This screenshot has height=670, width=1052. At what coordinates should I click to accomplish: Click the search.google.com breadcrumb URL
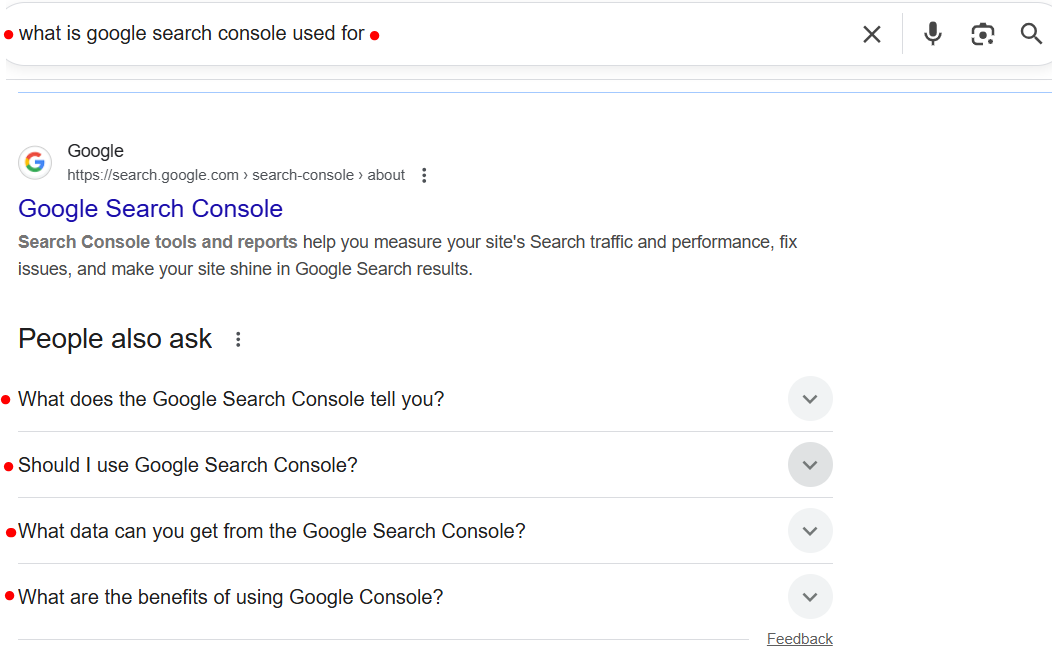236,174
